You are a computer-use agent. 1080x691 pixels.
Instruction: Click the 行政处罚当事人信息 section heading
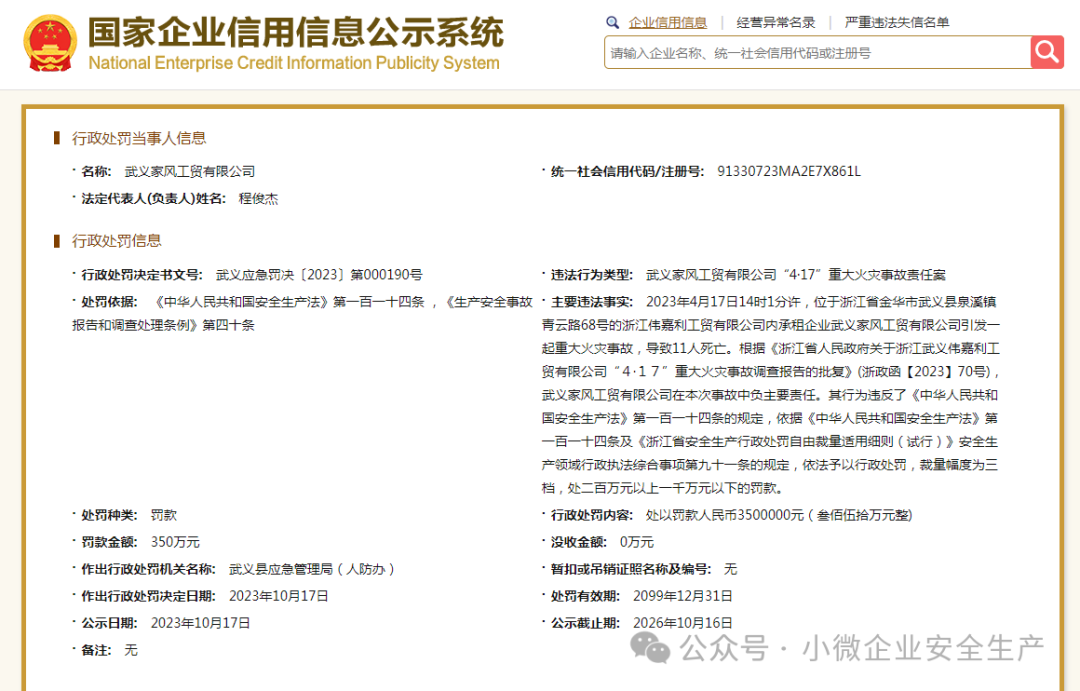[139, 138]
